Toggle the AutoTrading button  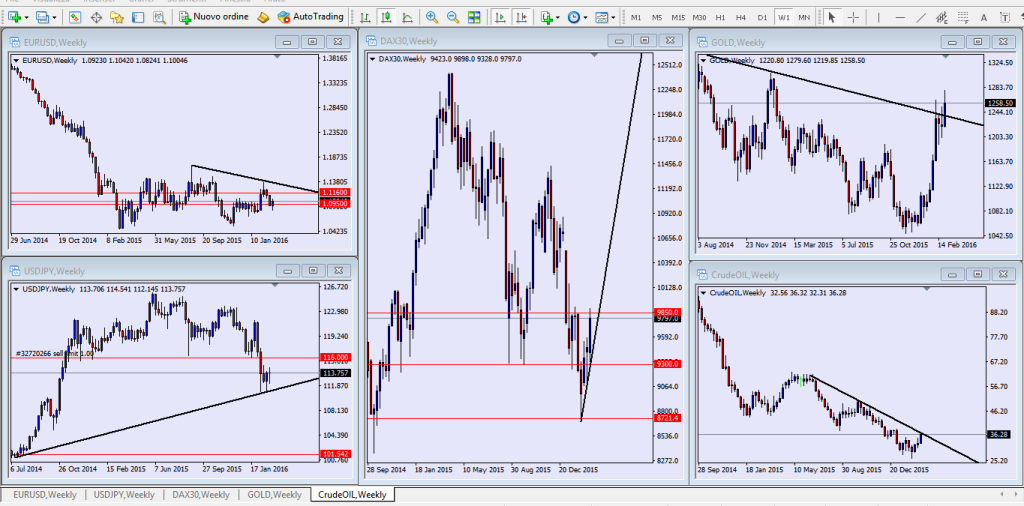306,17
